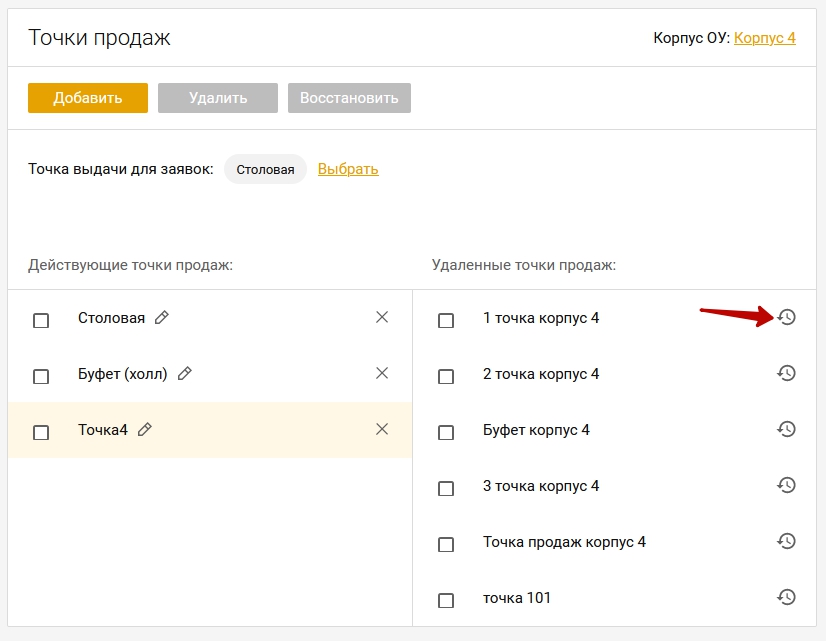Remove Буфет (холл) with its X icon
This screenshot has height=641, width=826.
(382, 373)
